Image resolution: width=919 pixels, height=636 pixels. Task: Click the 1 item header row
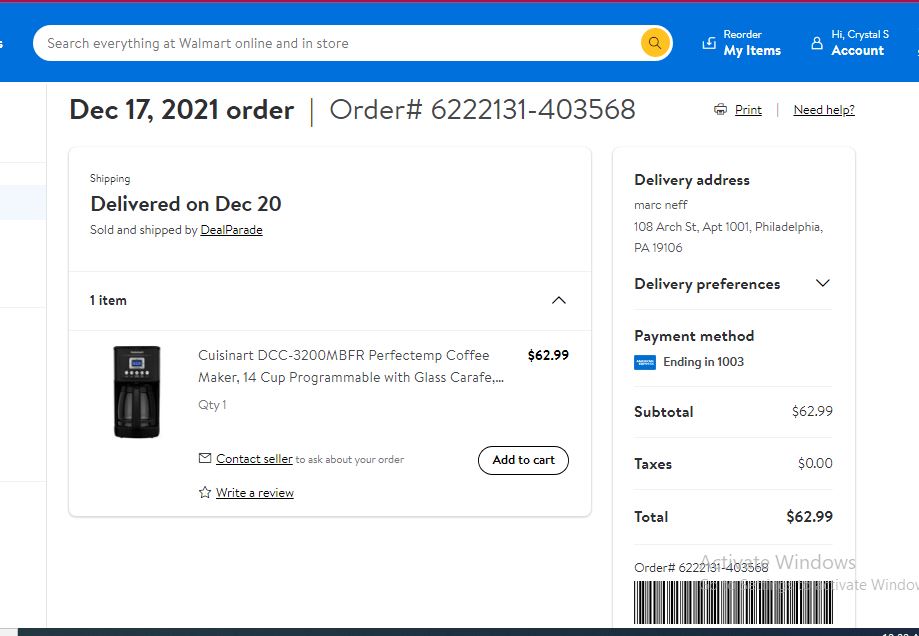(330, 301)
